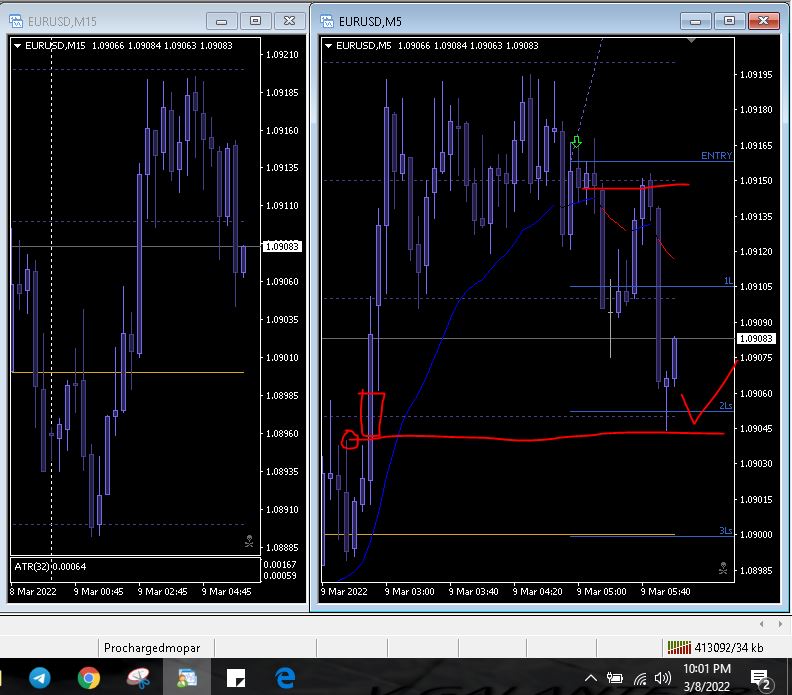Viewport: 792px width, 695px height.
Task: Expand the EURUSD,M5 chart triangle menu
Action: (328, 45)
